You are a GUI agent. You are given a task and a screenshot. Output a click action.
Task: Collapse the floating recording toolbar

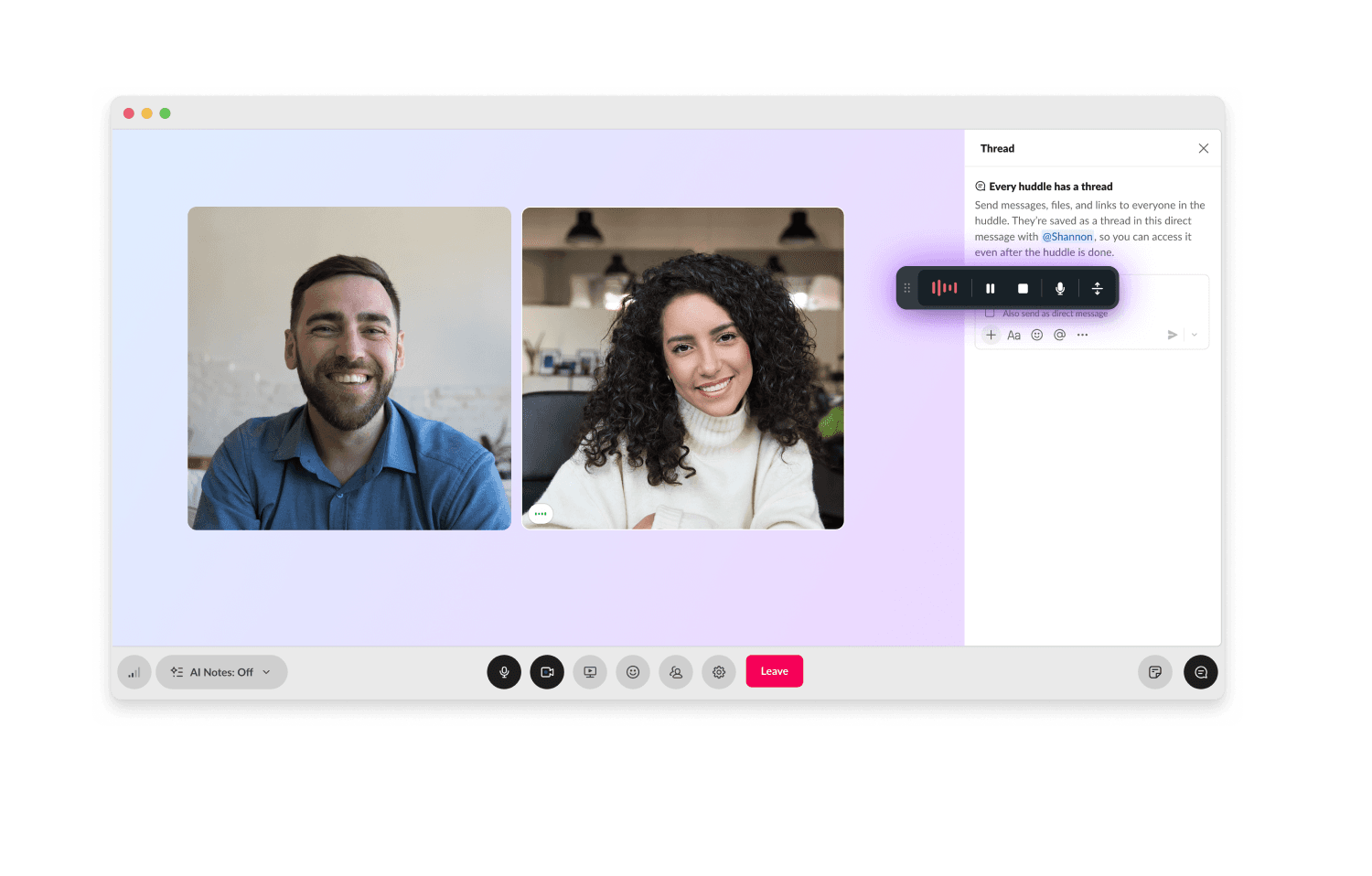point(1098,288)
